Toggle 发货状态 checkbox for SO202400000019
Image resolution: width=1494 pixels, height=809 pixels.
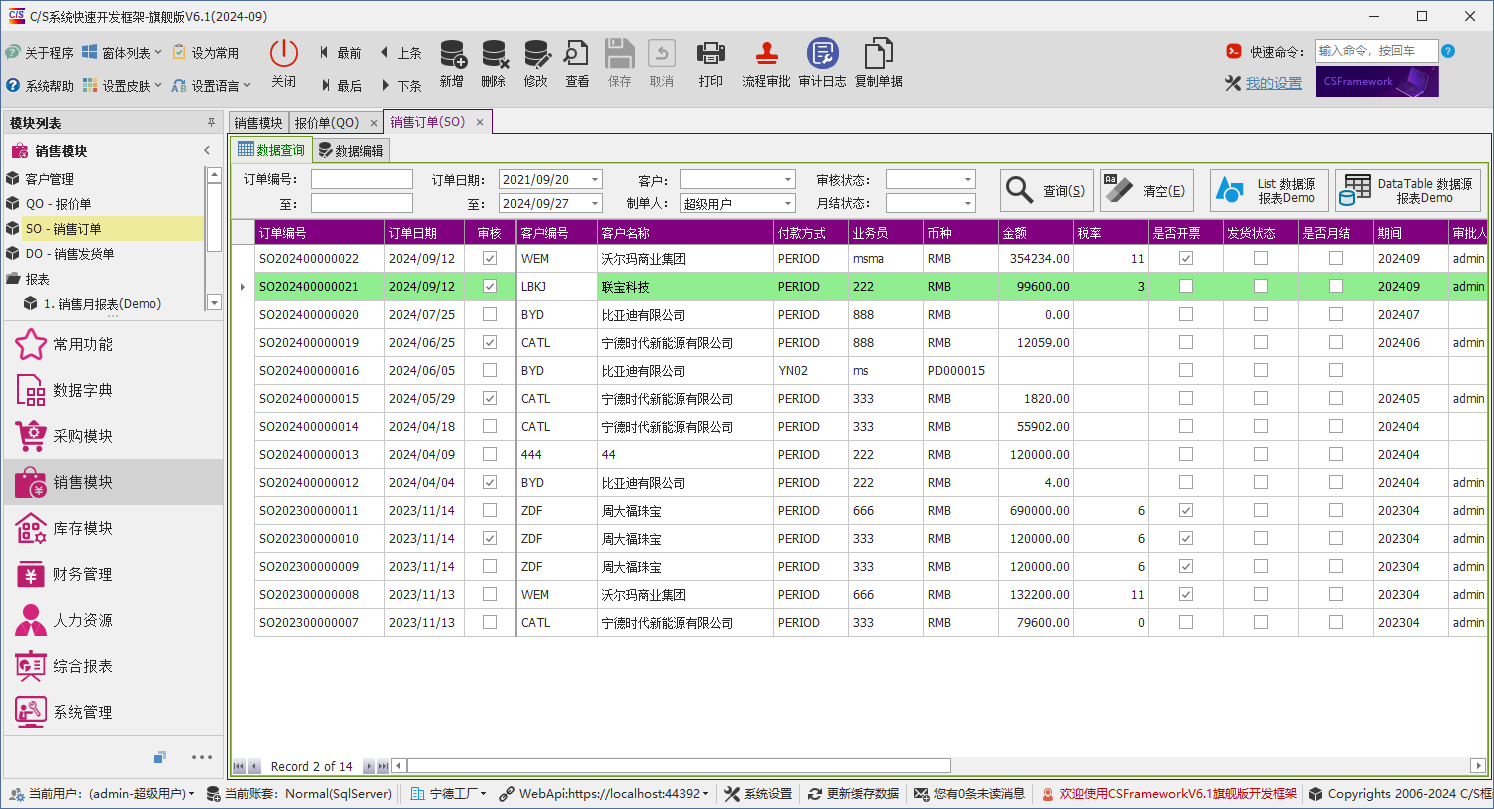1261,342
